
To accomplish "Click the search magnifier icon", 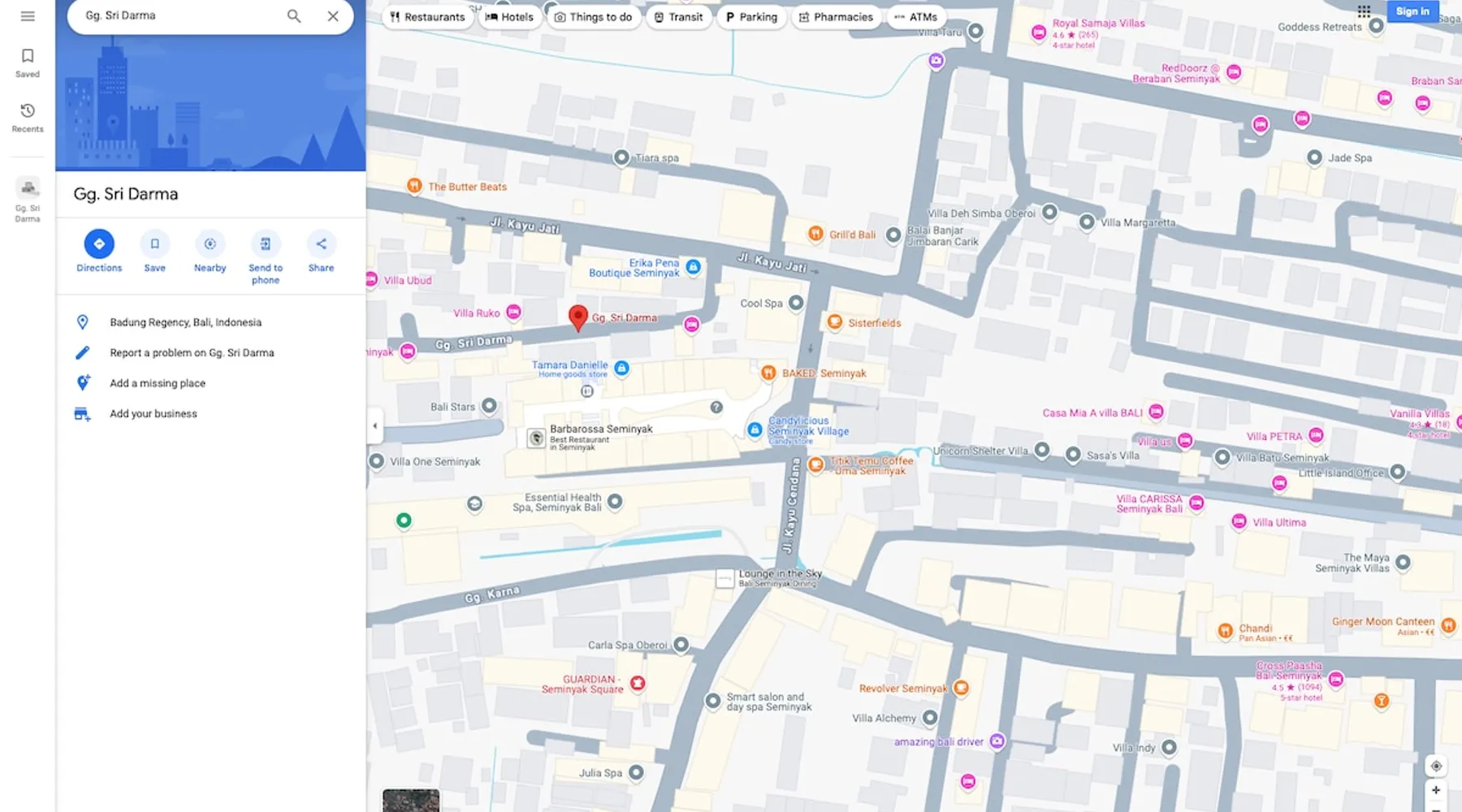I will [294, 16].
